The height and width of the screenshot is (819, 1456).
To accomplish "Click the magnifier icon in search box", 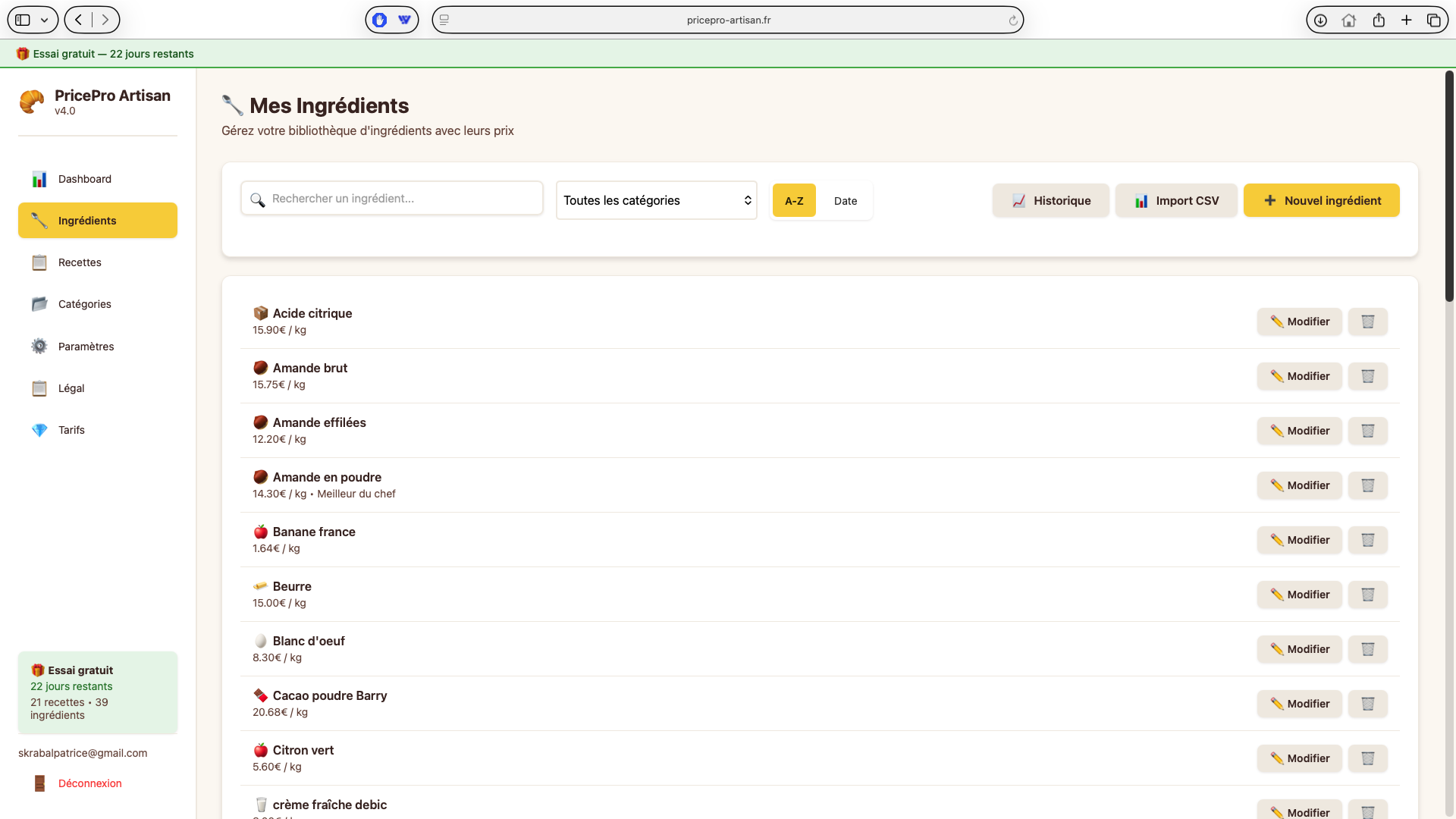I will coord(258,199).
